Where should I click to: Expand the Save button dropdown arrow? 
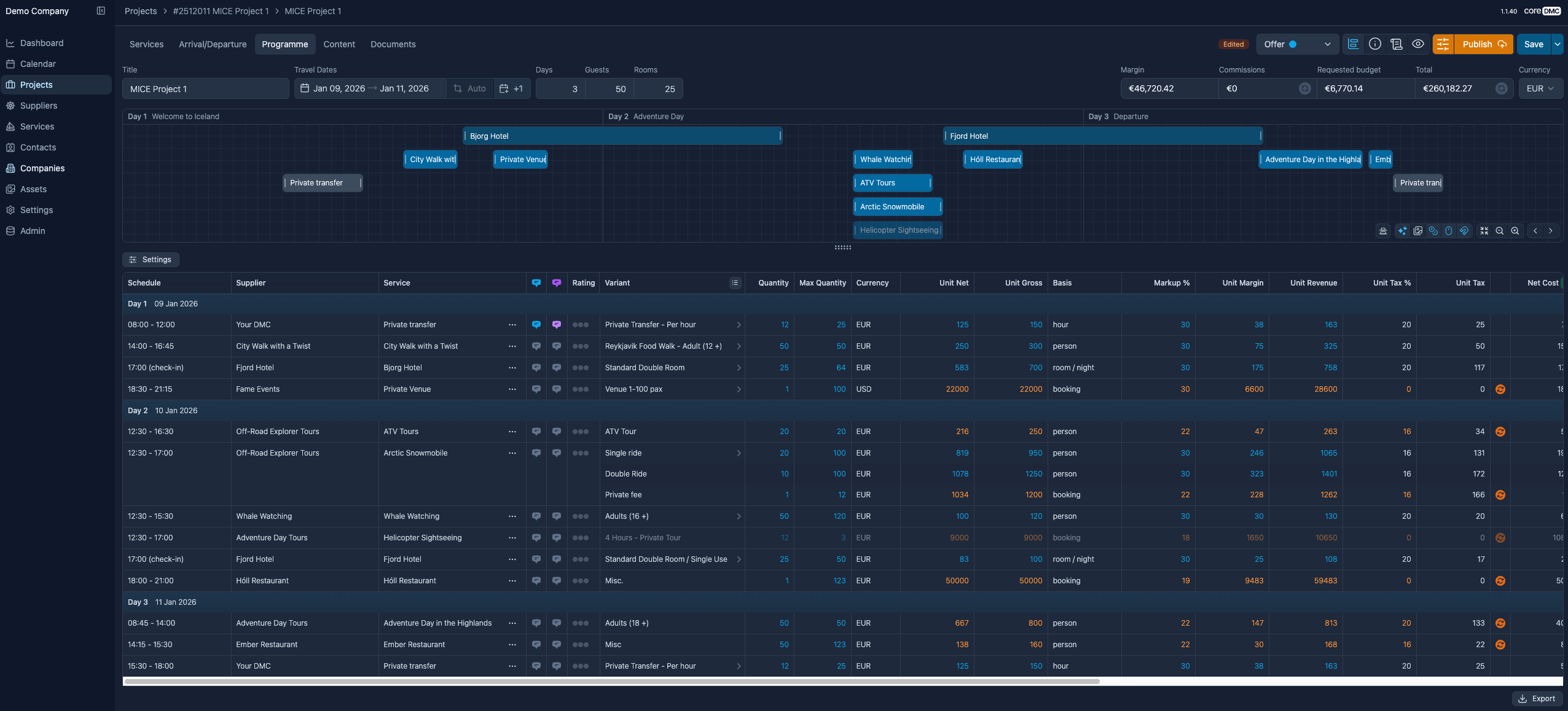1558,44
